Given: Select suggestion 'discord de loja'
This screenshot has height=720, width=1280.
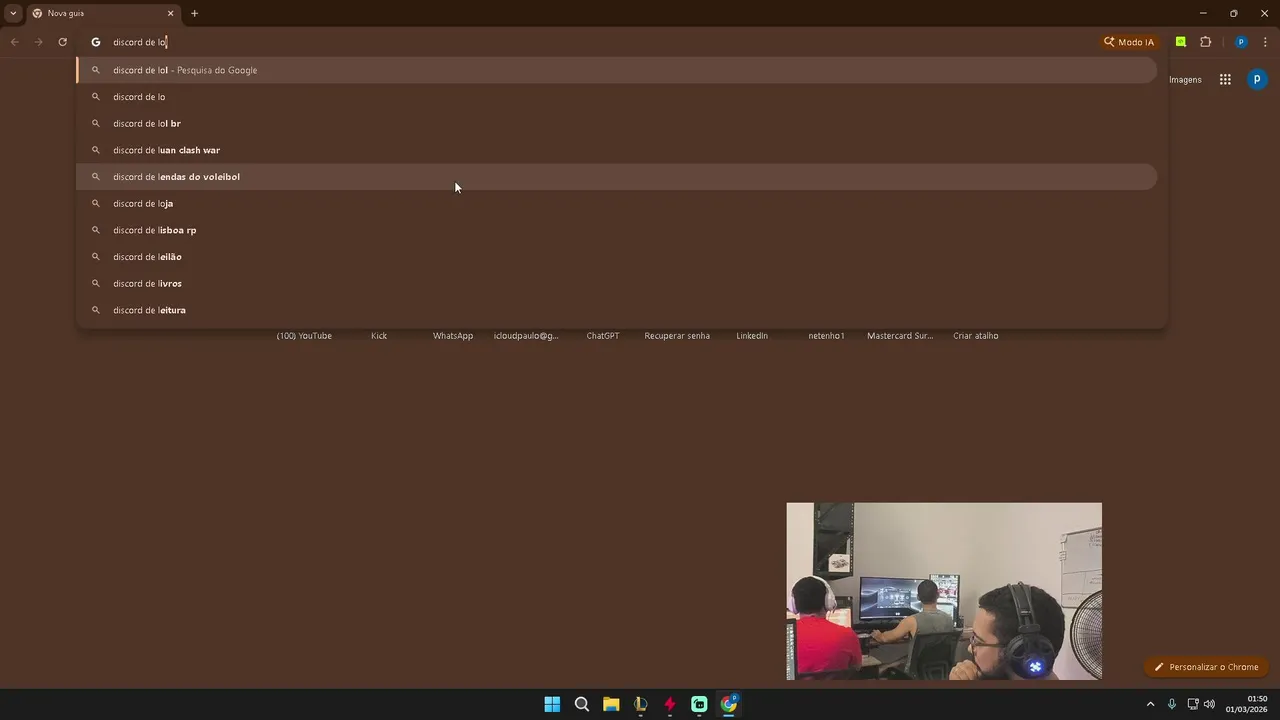Looking at the screenshot, I should (x=617, y=203).
